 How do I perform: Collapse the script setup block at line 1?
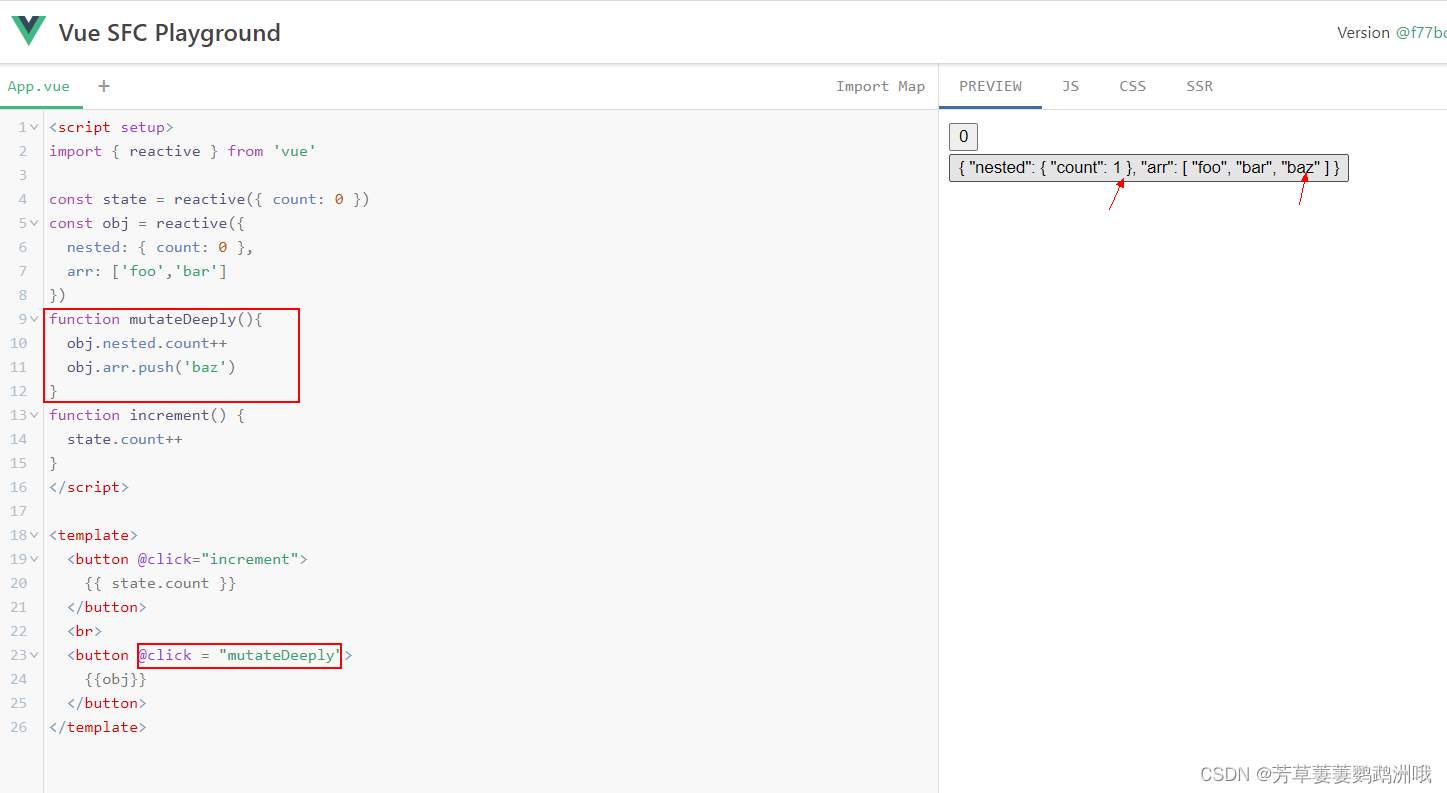(x=35, y=127)
